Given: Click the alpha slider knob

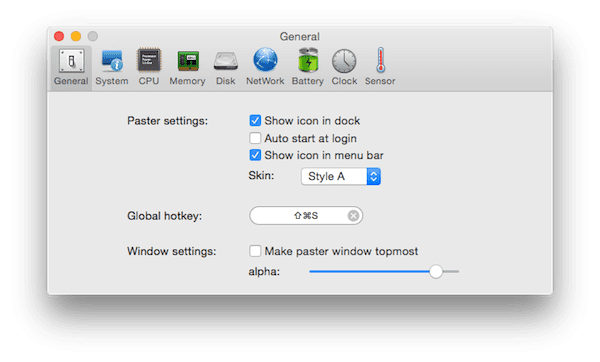Looking at the screenshot, I should 435,271.
